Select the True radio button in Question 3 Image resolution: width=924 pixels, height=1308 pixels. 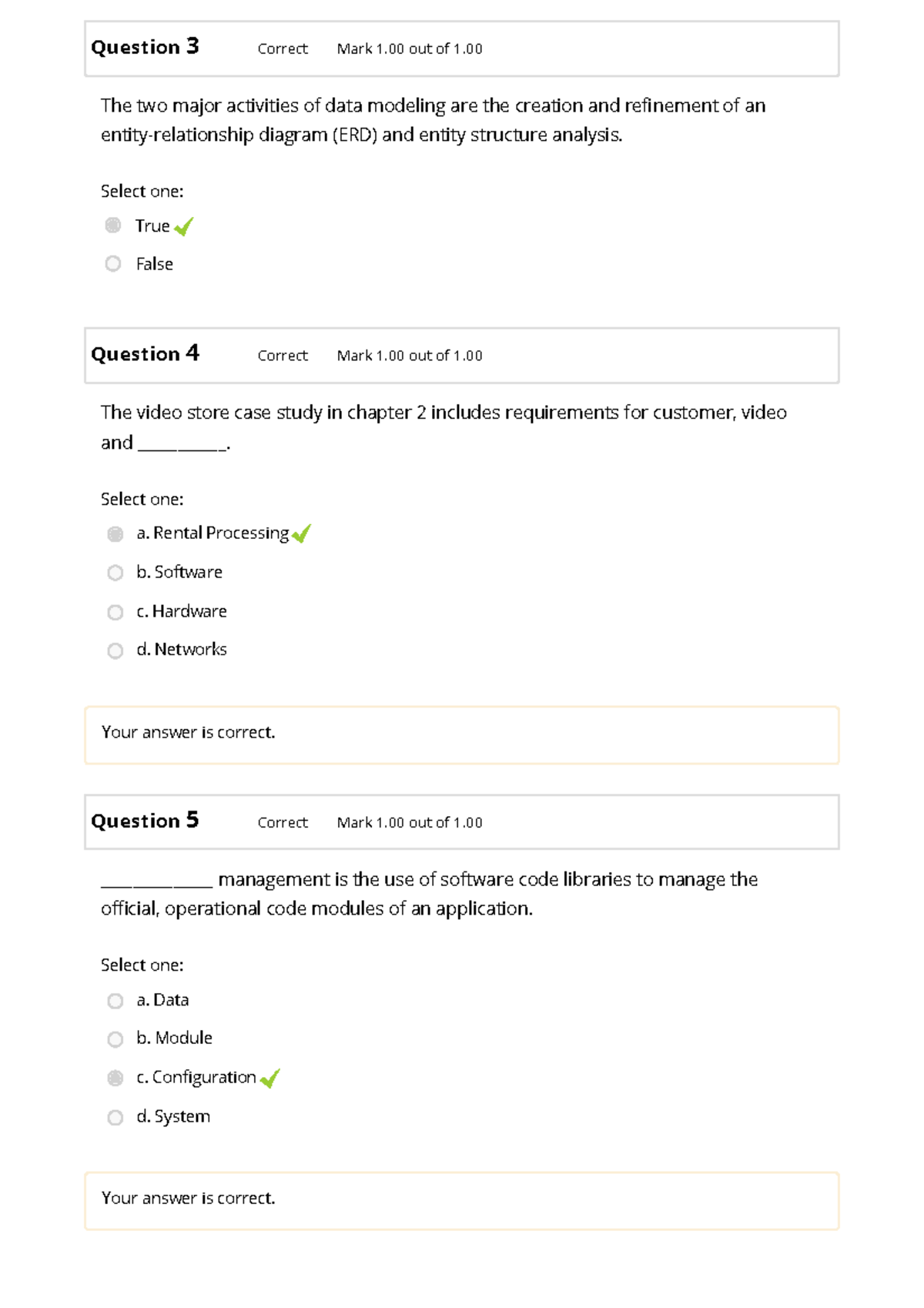(x=115, y=226)
